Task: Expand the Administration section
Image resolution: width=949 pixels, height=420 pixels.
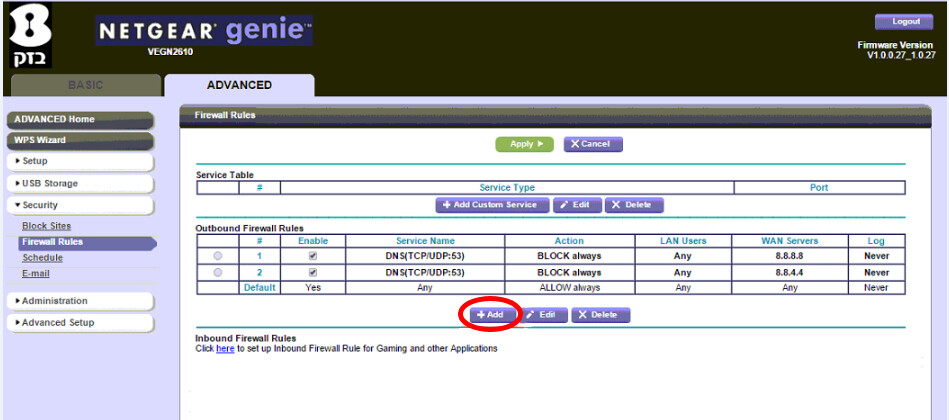Action: pyautogui.click(x=80, y=301)
